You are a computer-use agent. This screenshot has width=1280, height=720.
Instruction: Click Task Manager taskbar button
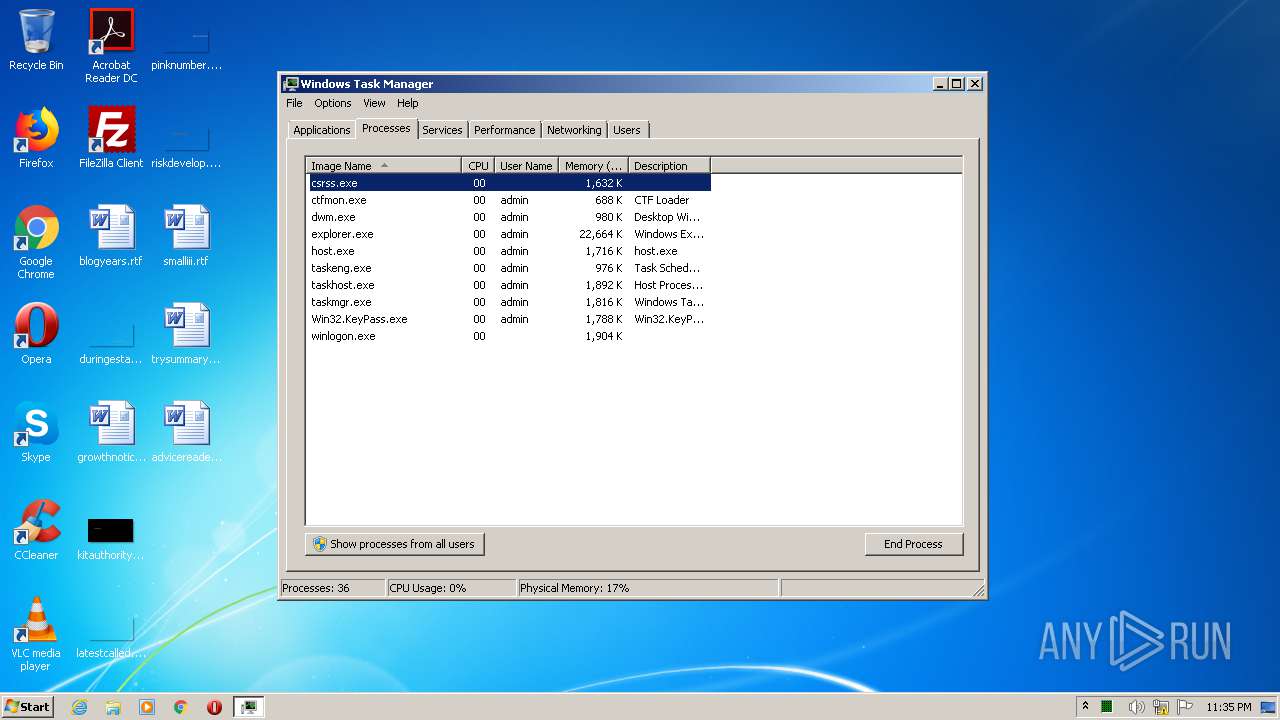pyautogui.click(x=248, y=707)
